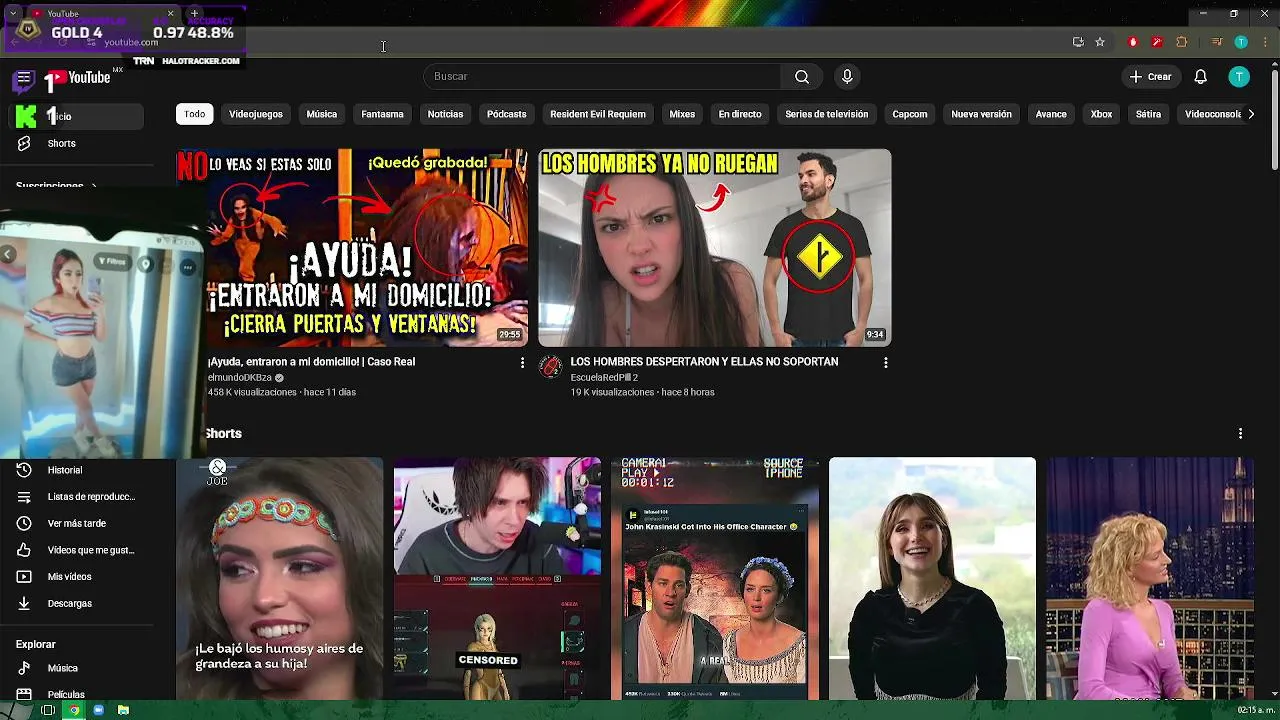Screen dimensions: 1280x720
Task: Open File Explorer in the taskbar
Action: coord(123,710)
